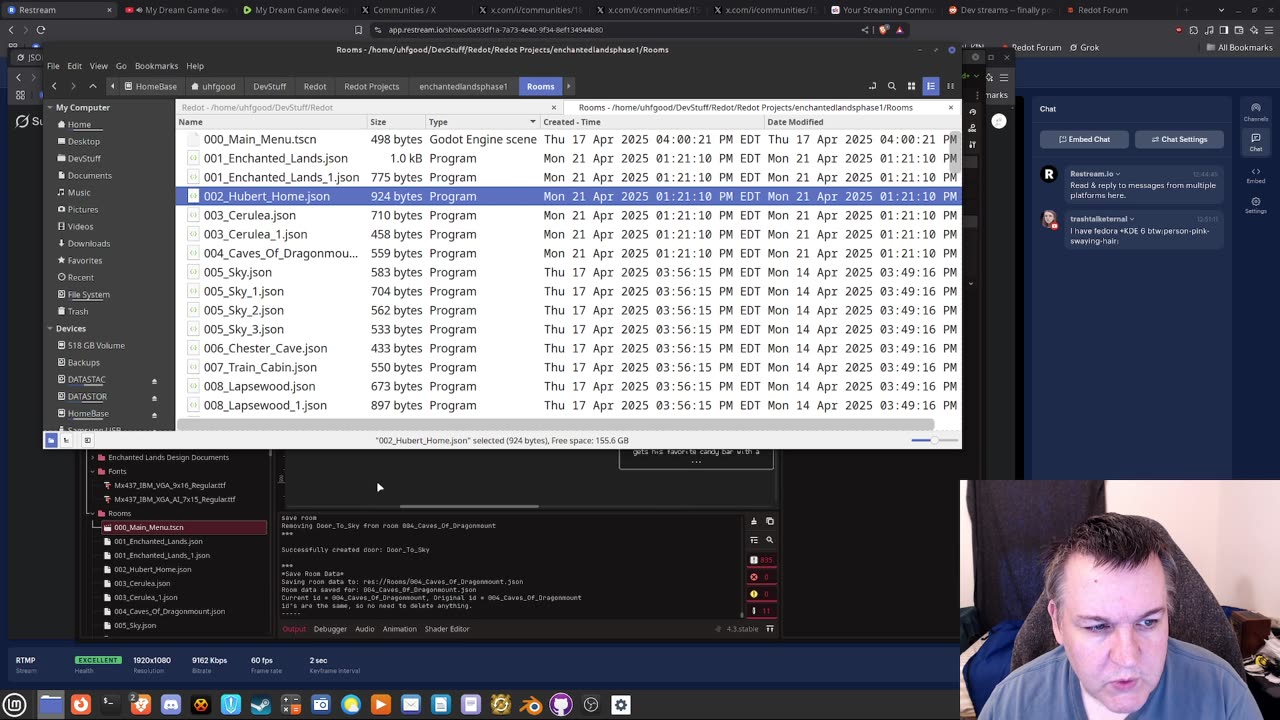
Task: Switch file manager to list view
Action: tap(931, 86)
